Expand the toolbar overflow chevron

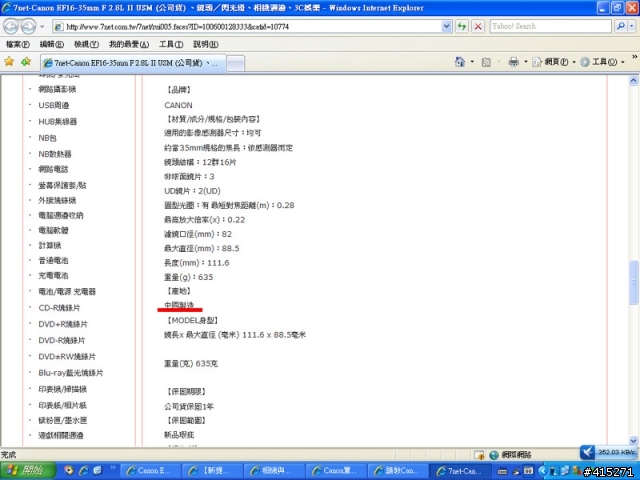[x=635, y=57]
